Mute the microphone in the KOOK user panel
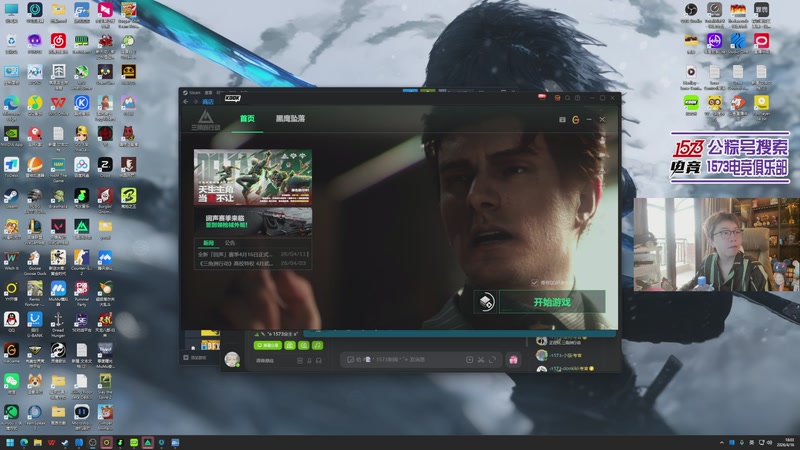Screen dimensions: 800x450 click(x=309, y=360)
